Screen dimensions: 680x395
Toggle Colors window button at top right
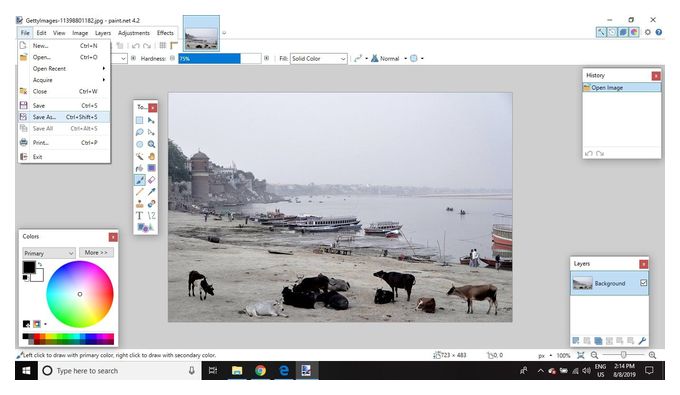634,32
